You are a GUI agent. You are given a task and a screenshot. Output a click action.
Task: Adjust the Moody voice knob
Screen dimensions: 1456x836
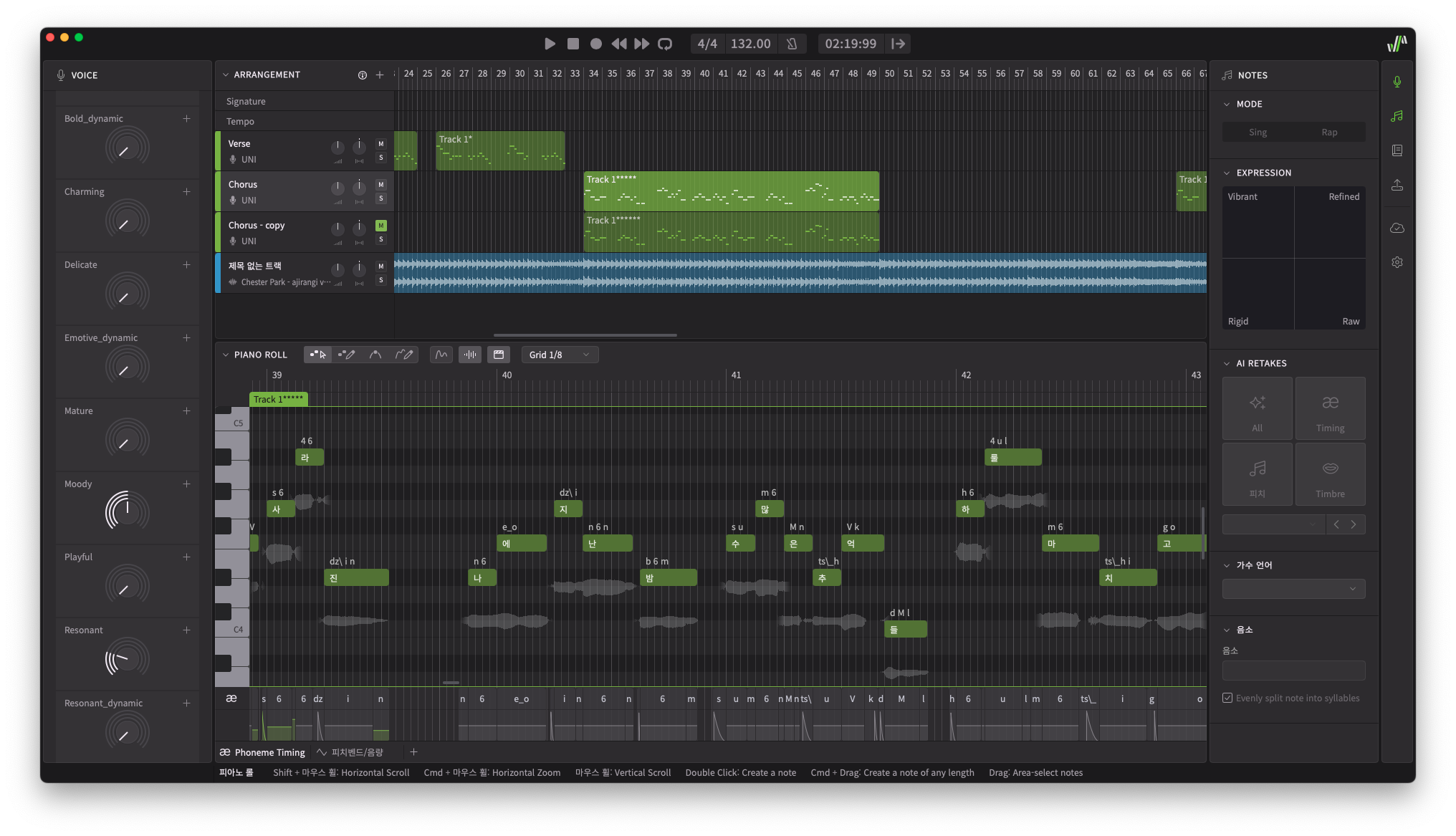127,511
